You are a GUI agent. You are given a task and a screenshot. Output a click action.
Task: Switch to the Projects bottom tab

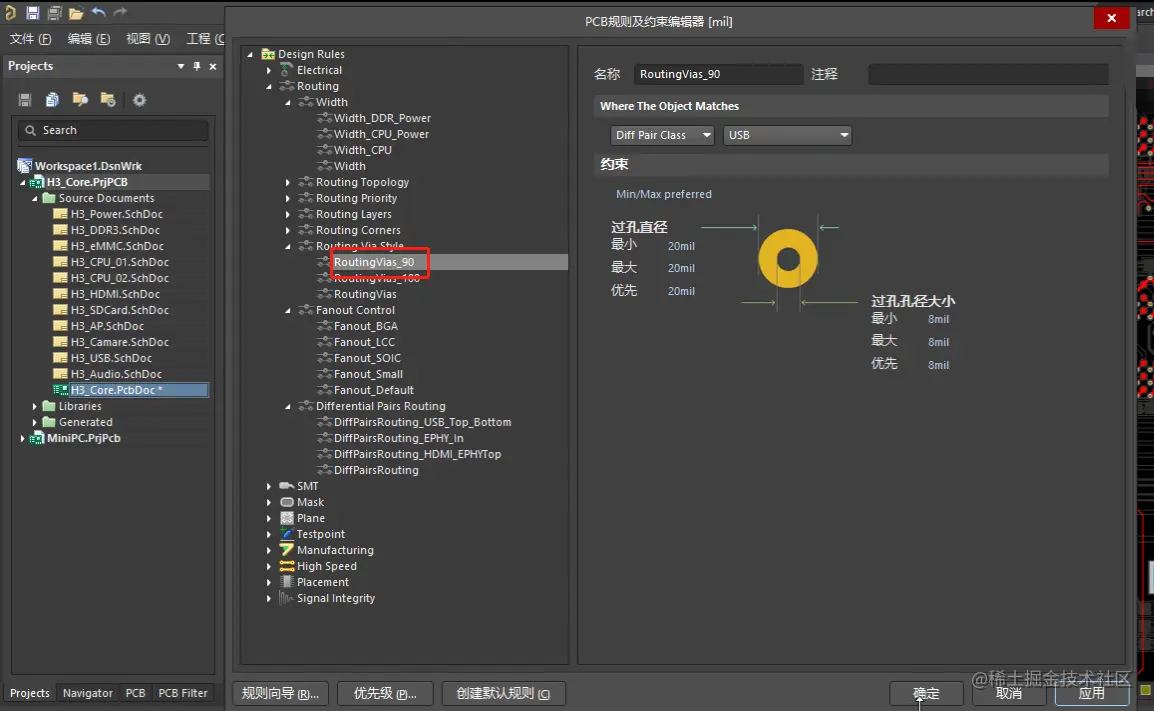tap(29, 693)
